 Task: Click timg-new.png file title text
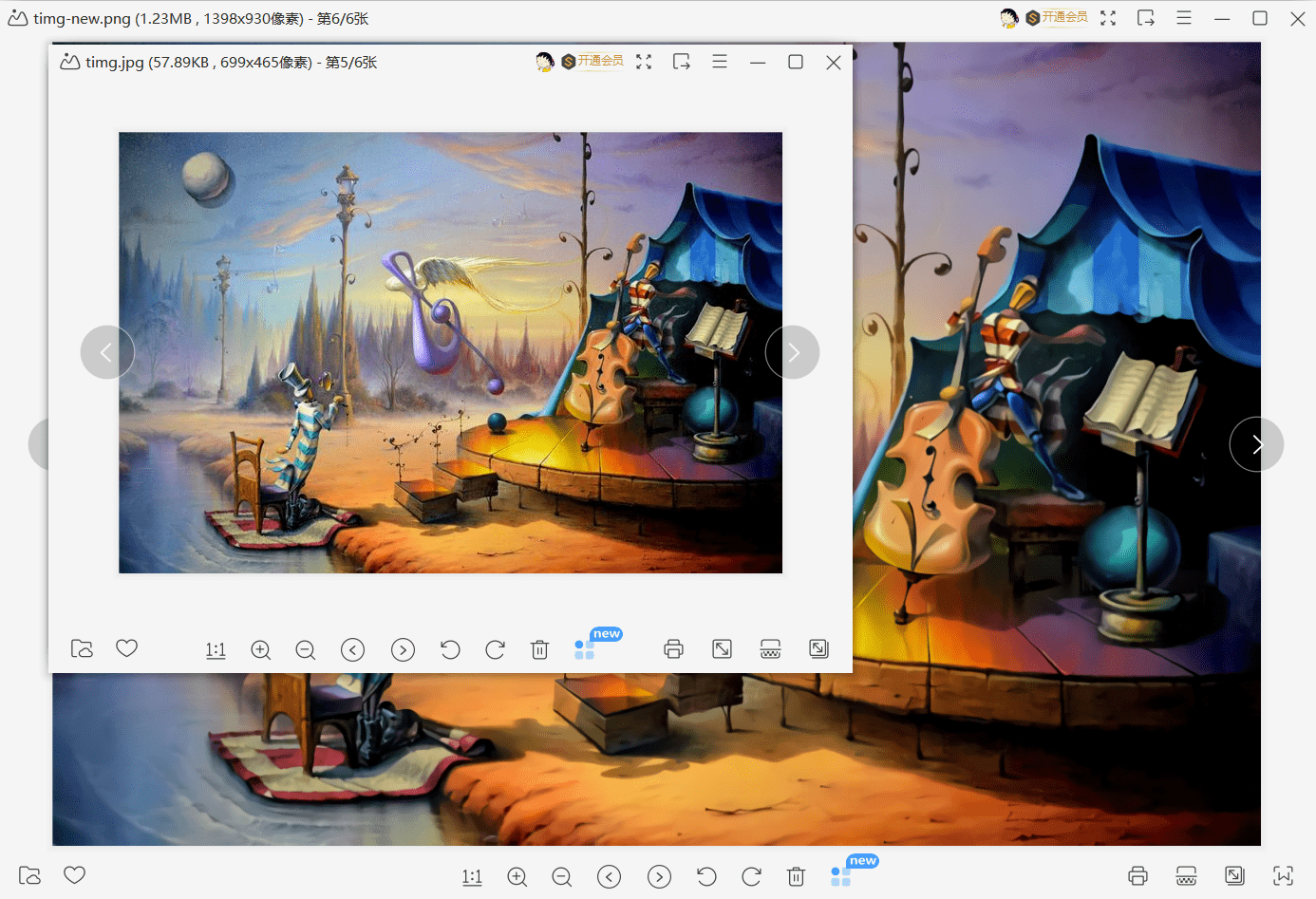(x=200, y=19)
